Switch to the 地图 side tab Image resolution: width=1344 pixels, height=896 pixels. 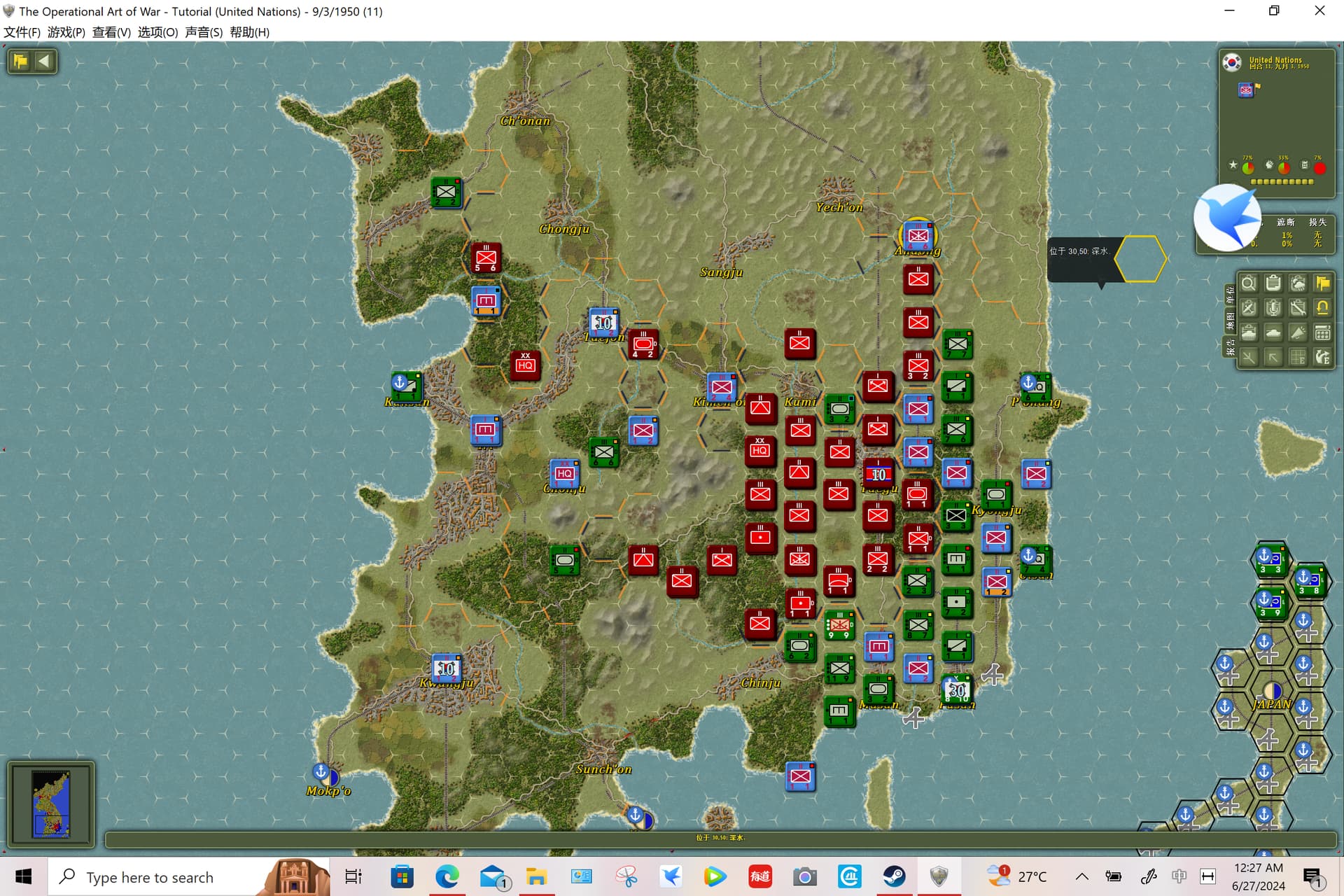(x=1230, y=321)
